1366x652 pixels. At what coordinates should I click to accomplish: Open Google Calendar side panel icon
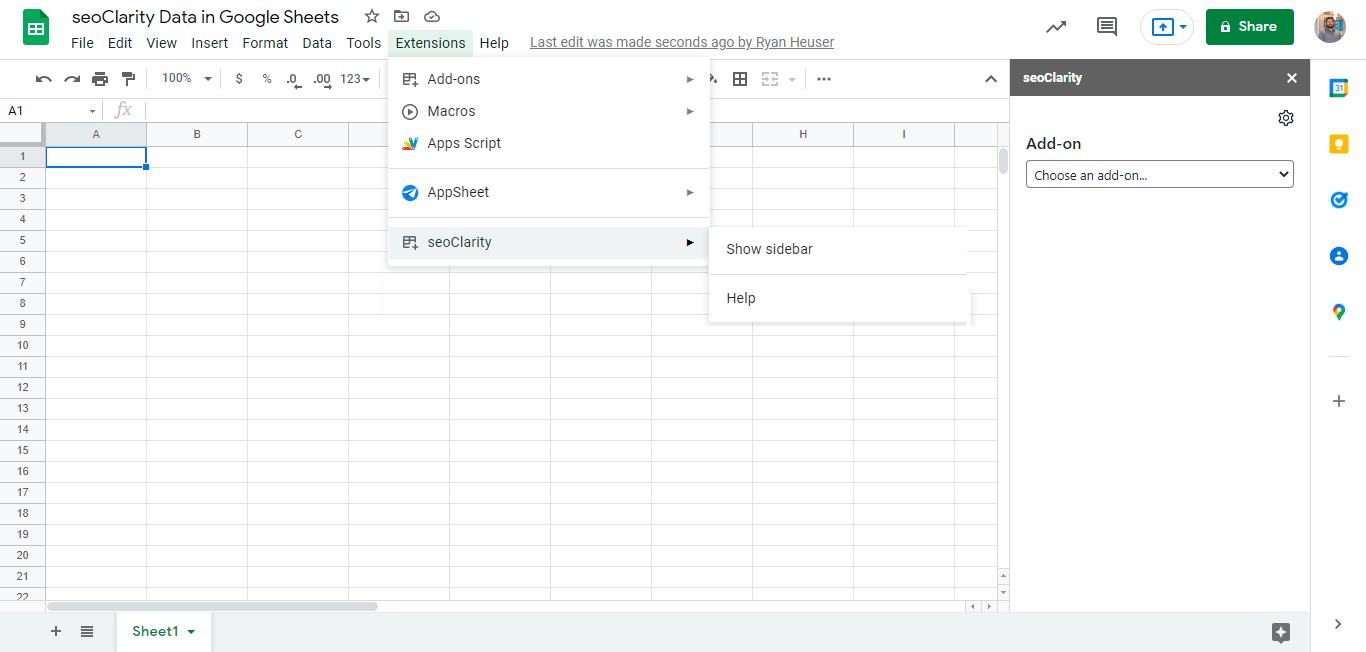(x=1339, y=88)
